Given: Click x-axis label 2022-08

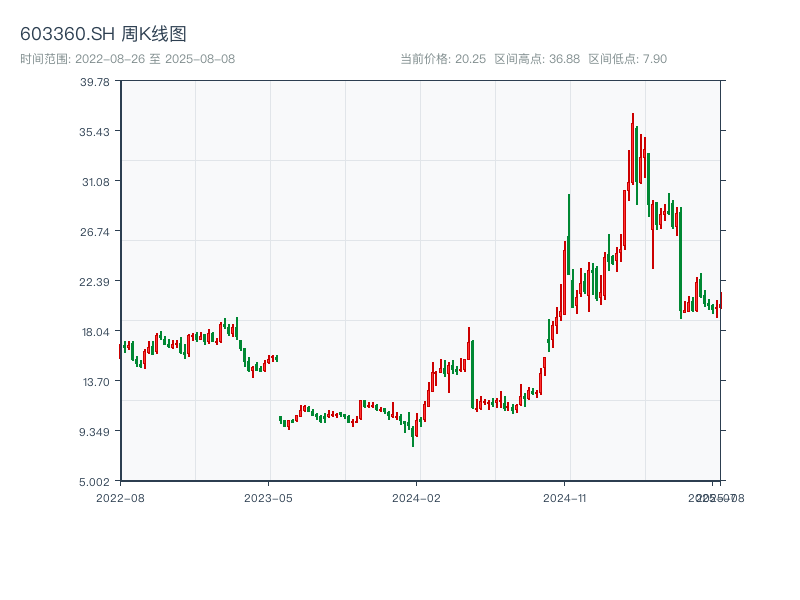Looking at the screenshot, I should click(x=120, y=498).
